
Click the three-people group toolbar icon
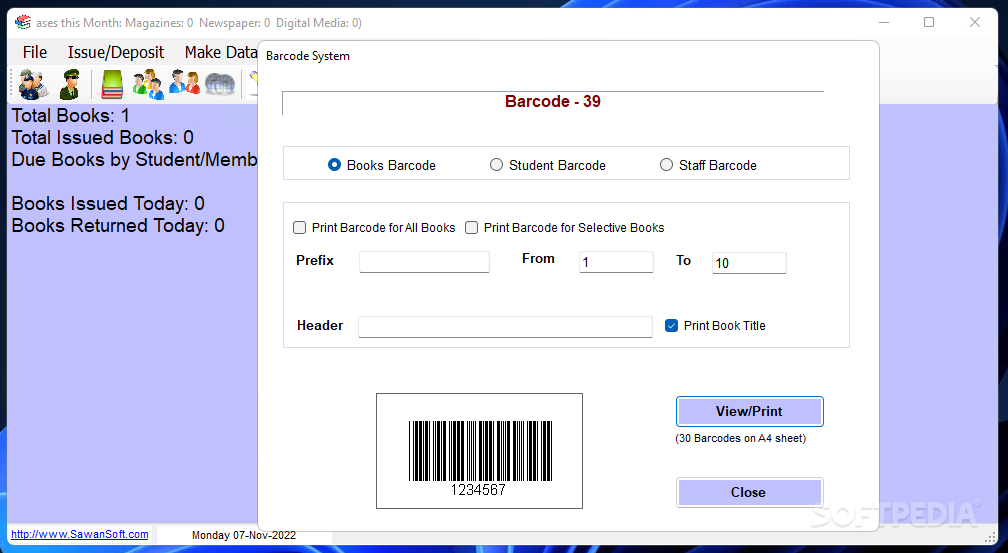148,84
